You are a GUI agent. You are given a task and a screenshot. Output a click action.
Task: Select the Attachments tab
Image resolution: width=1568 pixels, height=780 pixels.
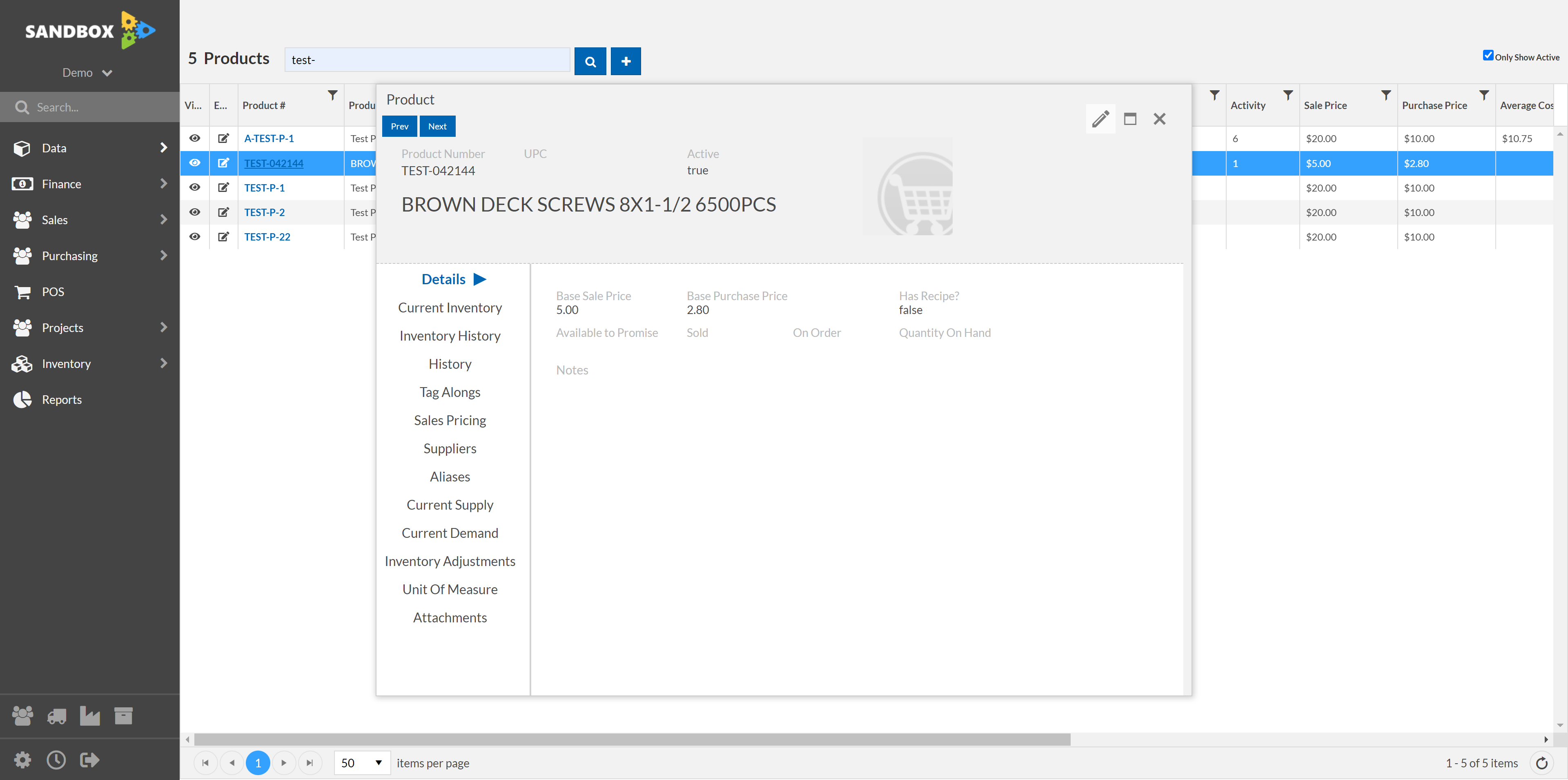click(x=450, y=617)
